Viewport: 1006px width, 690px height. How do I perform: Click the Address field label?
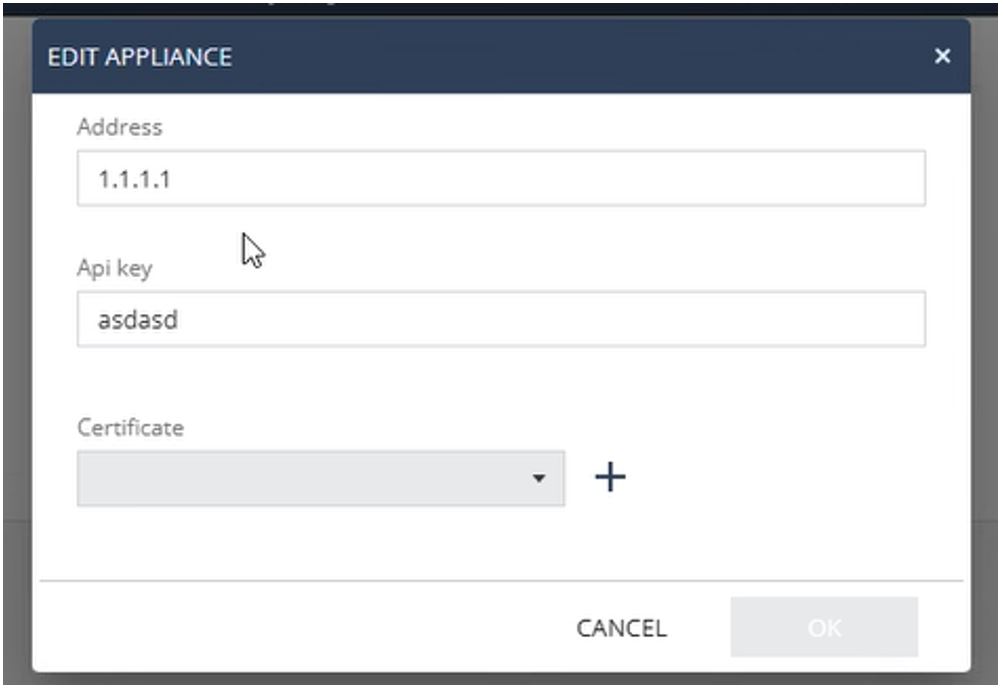click(119, 126)
